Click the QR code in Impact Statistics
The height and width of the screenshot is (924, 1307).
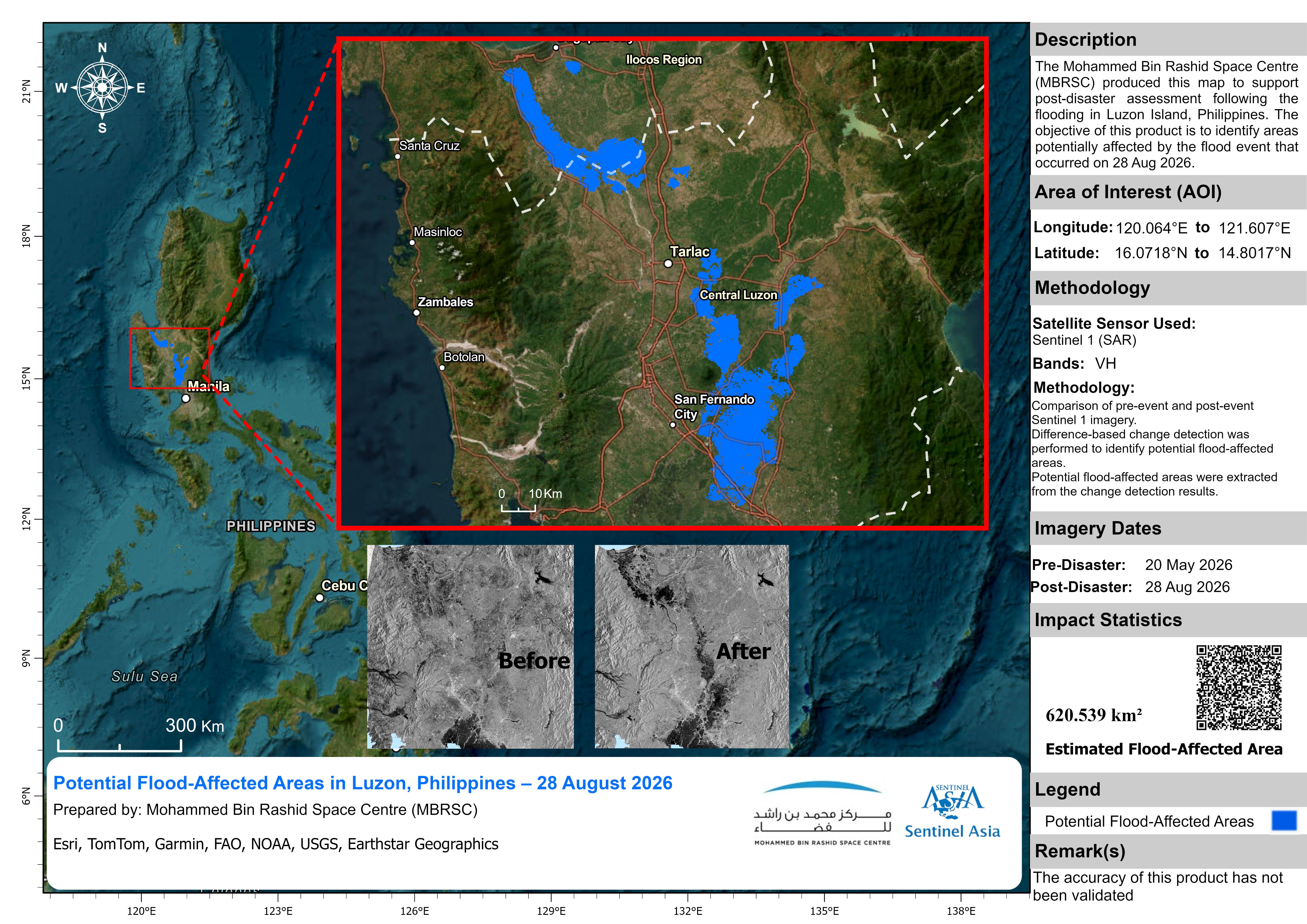coord(1238,687)
